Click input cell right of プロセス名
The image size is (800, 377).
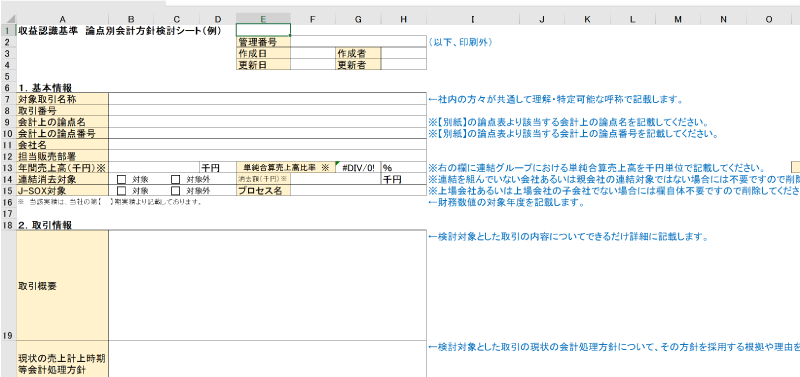[x=358, y=191]
